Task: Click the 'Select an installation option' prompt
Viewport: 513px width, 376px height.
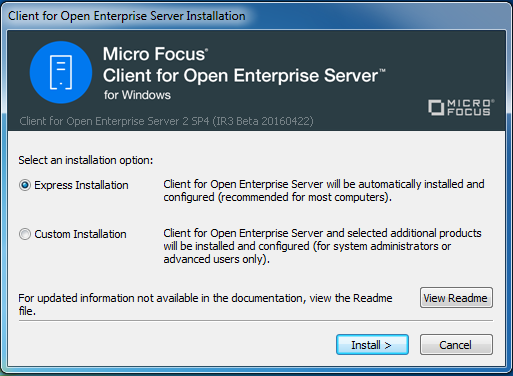Action: click(86, 160)
